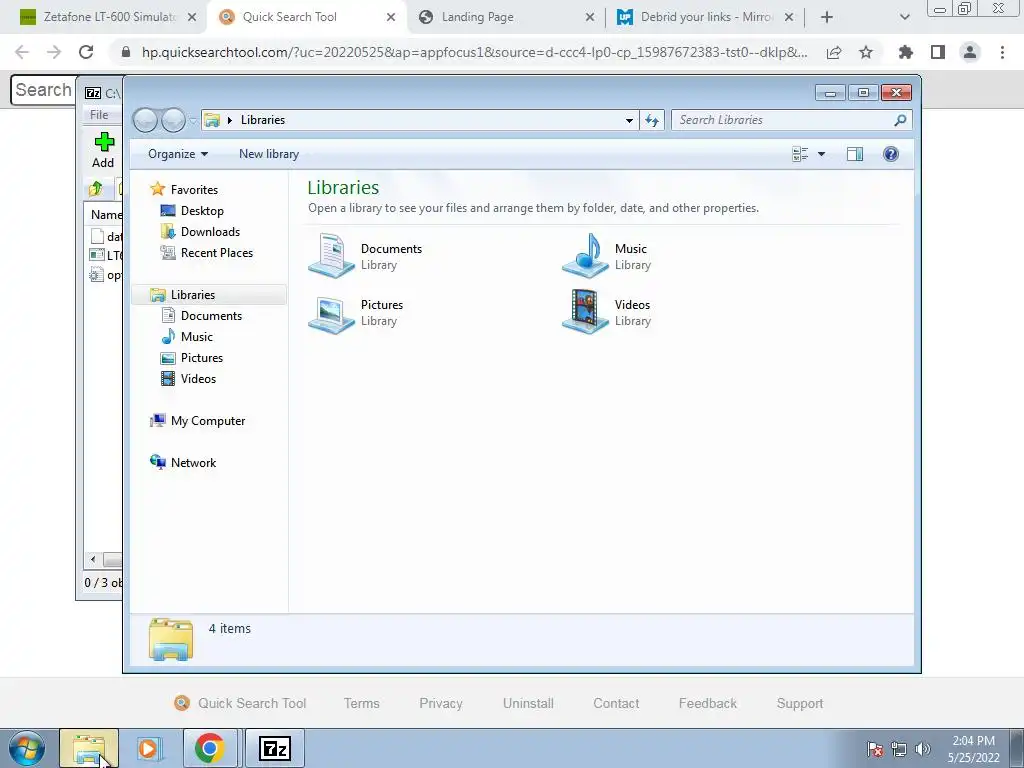Open Windows Media Player from taskbar

click(148, 748)
